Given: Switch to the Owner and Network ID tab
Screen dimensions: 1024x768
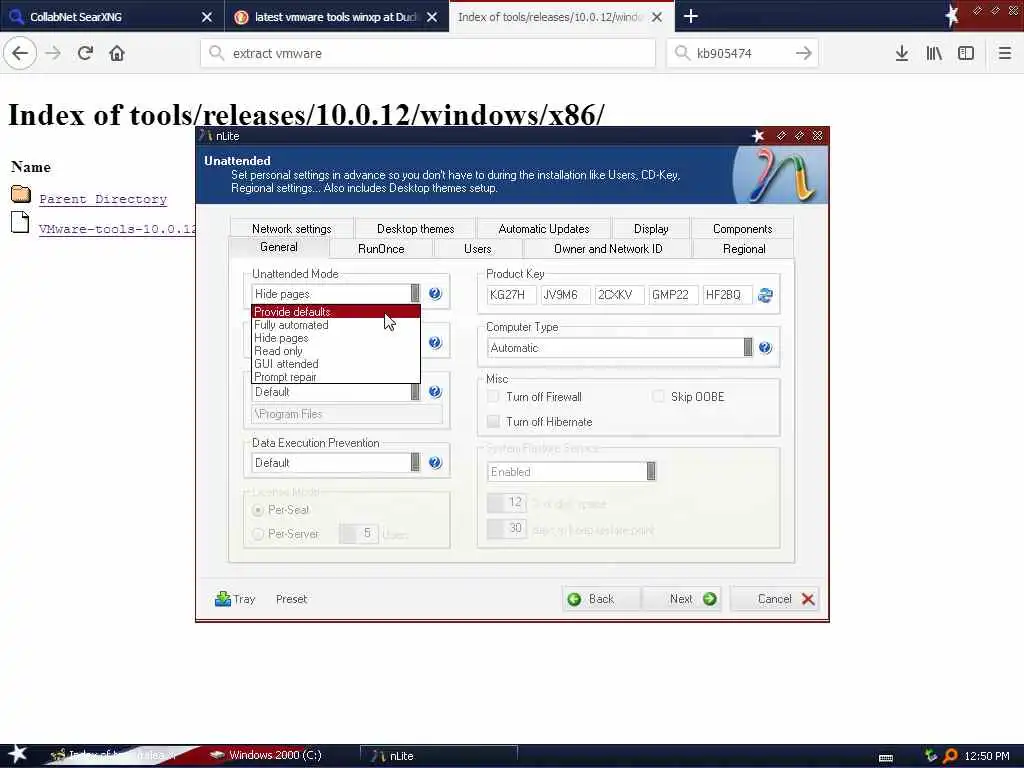Looking at the screenshot, I should coord(608,249).
